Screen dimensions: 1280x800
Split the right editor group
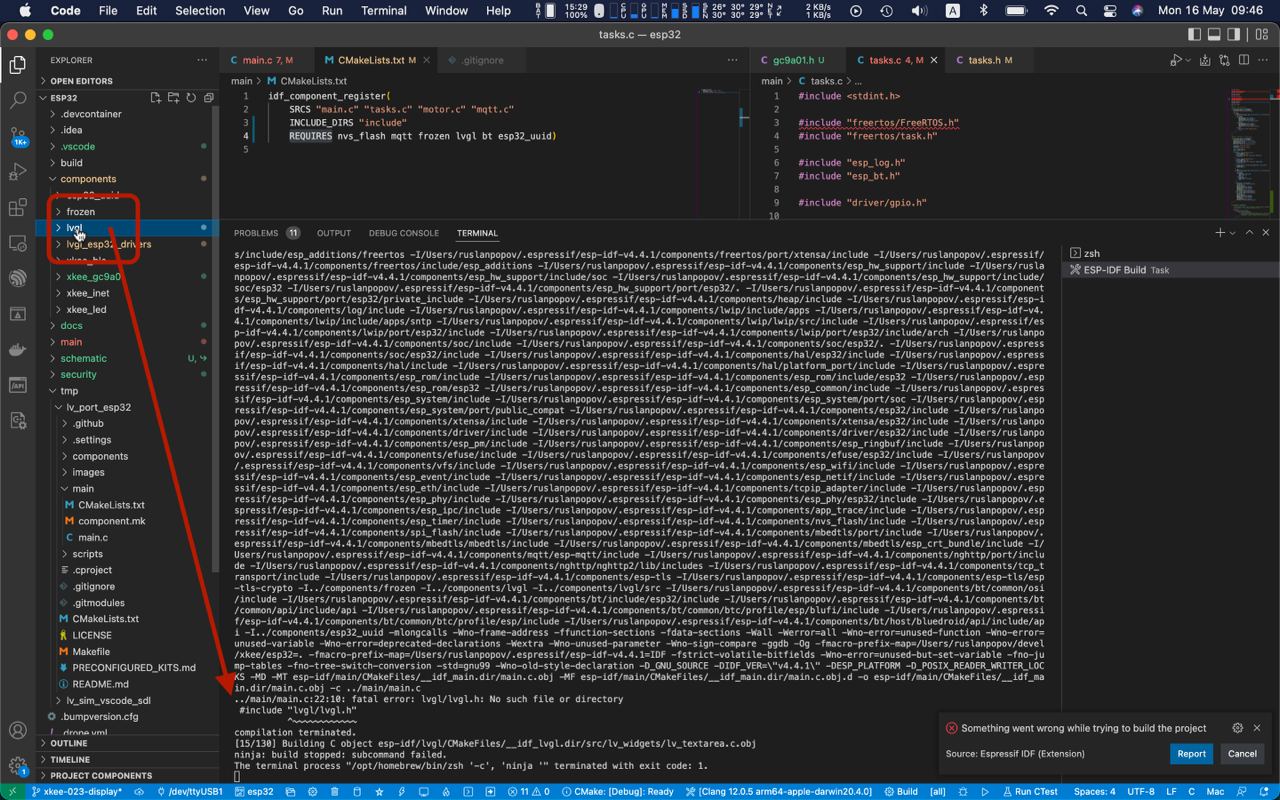(1243, 60)
